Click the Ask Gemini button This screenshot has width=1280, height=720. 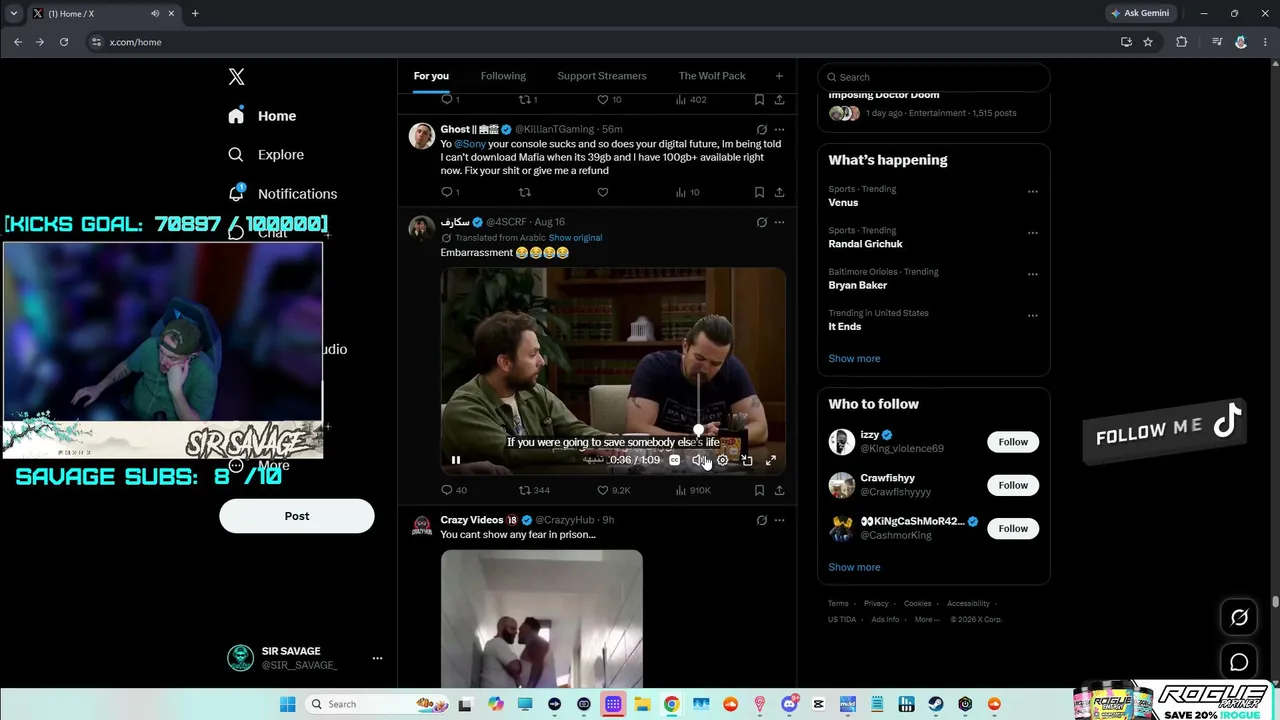tap(1139, 13)
